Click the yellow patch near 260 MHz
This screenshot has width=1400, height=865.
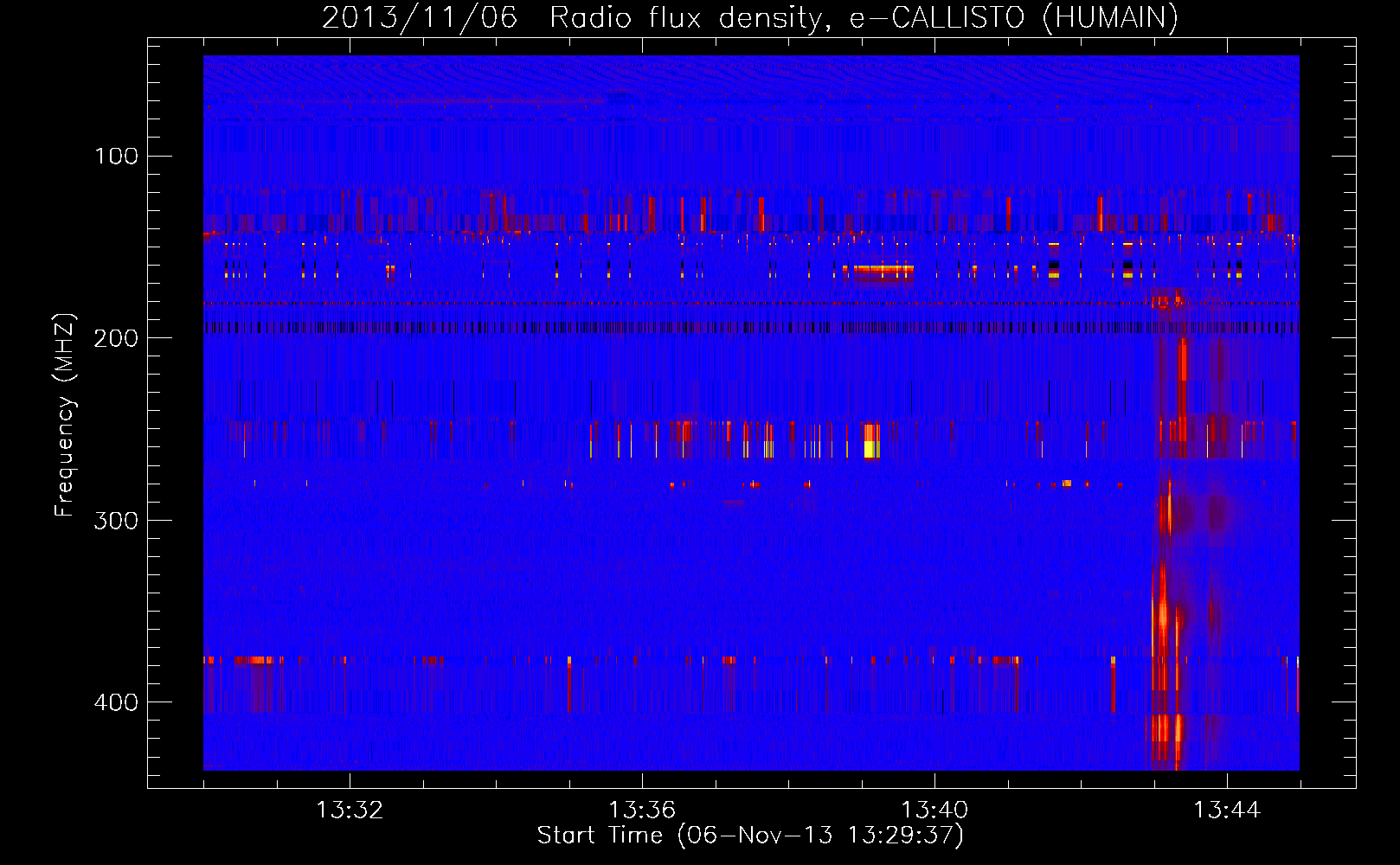[871, 448]
